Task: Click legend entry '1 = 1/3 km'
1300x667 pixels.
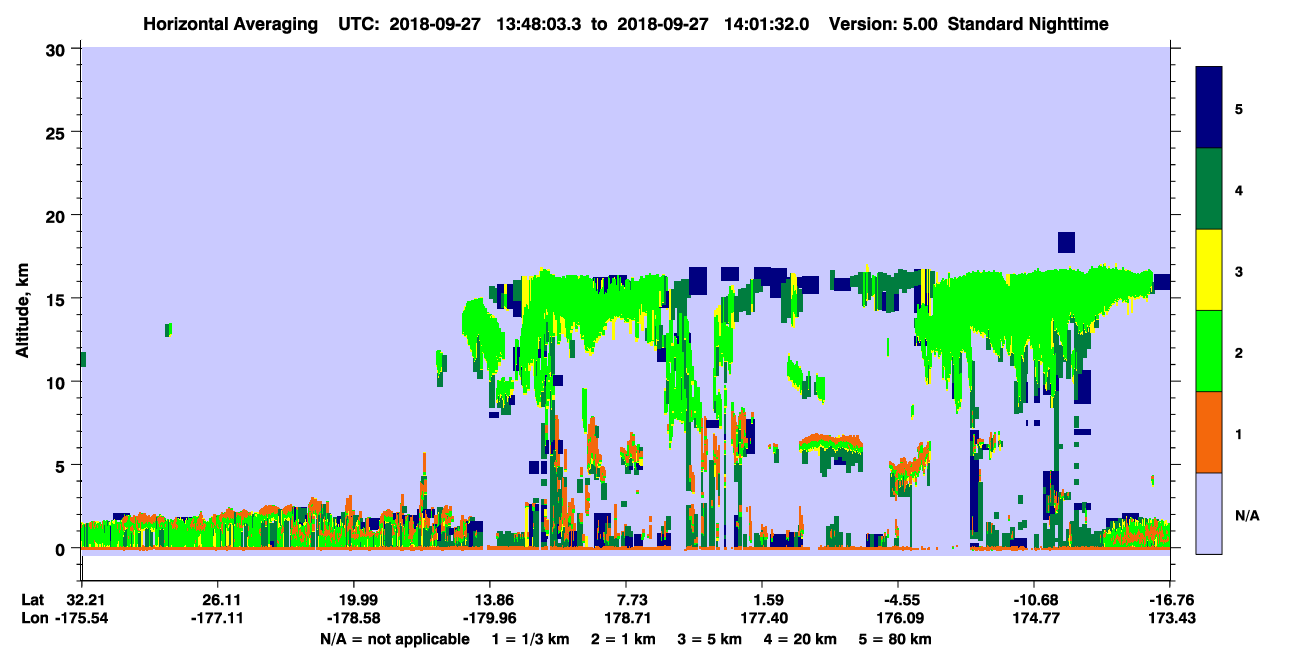Action: (x=530, y=639)
